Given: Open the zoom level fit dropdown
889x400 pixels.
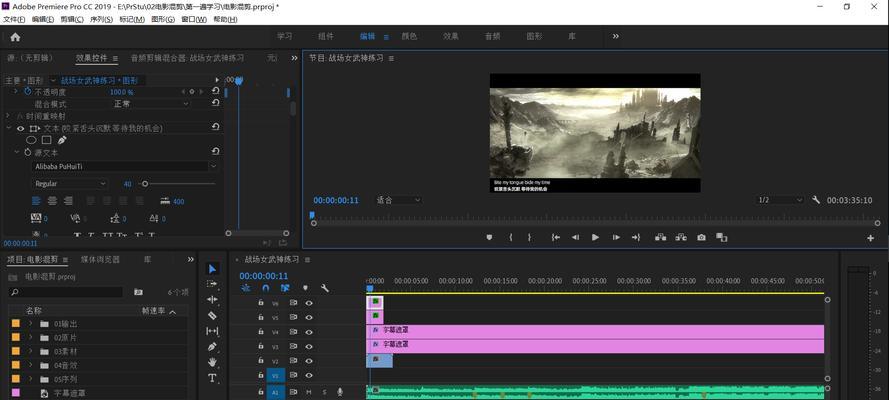Looking at the screenshot, I should pyautogui.click(x=397, y=200).
